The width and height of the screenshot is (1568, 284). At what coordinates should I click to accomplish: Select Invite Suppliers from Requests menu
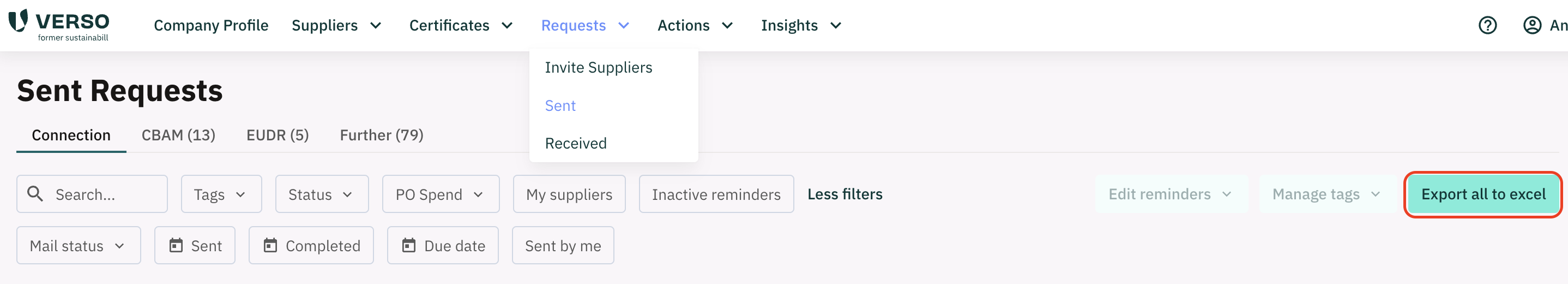598,68
